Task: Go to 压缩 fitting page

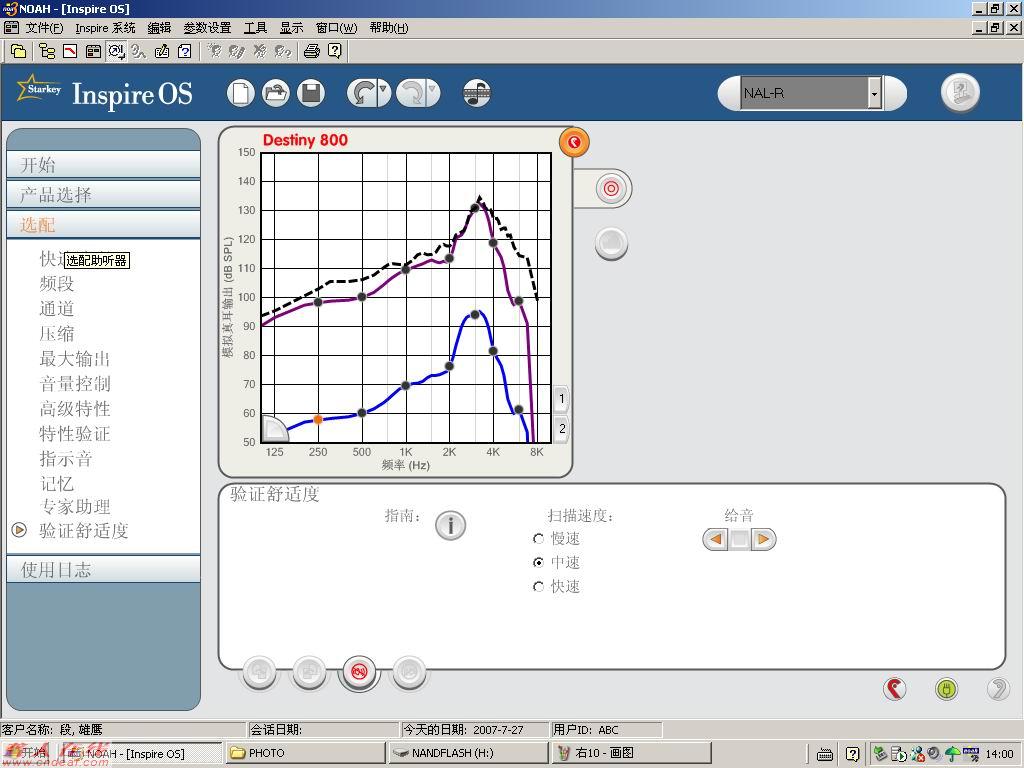Action: coord(57,334)
